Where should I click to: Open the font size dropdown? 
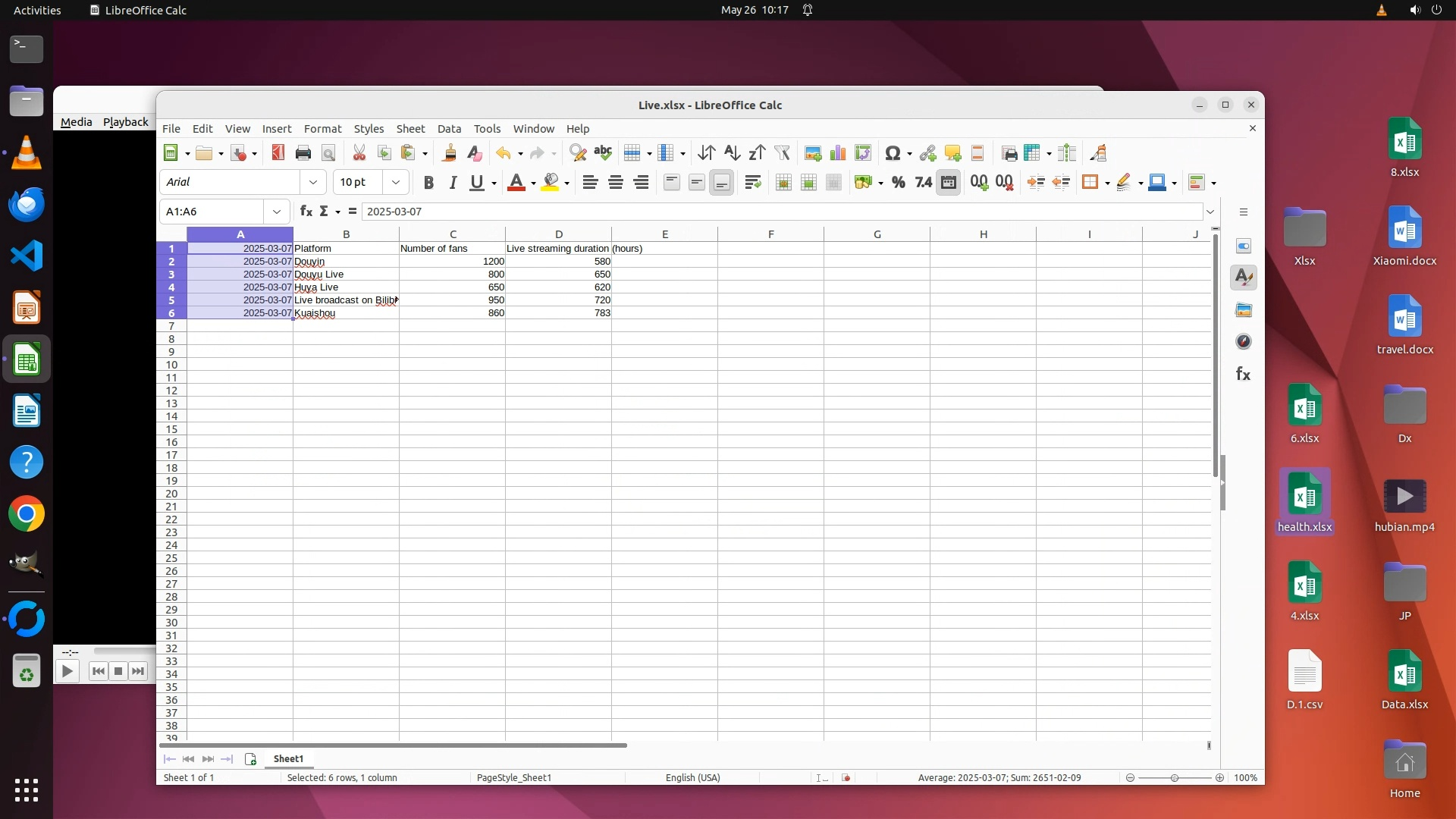click(395, 182)
